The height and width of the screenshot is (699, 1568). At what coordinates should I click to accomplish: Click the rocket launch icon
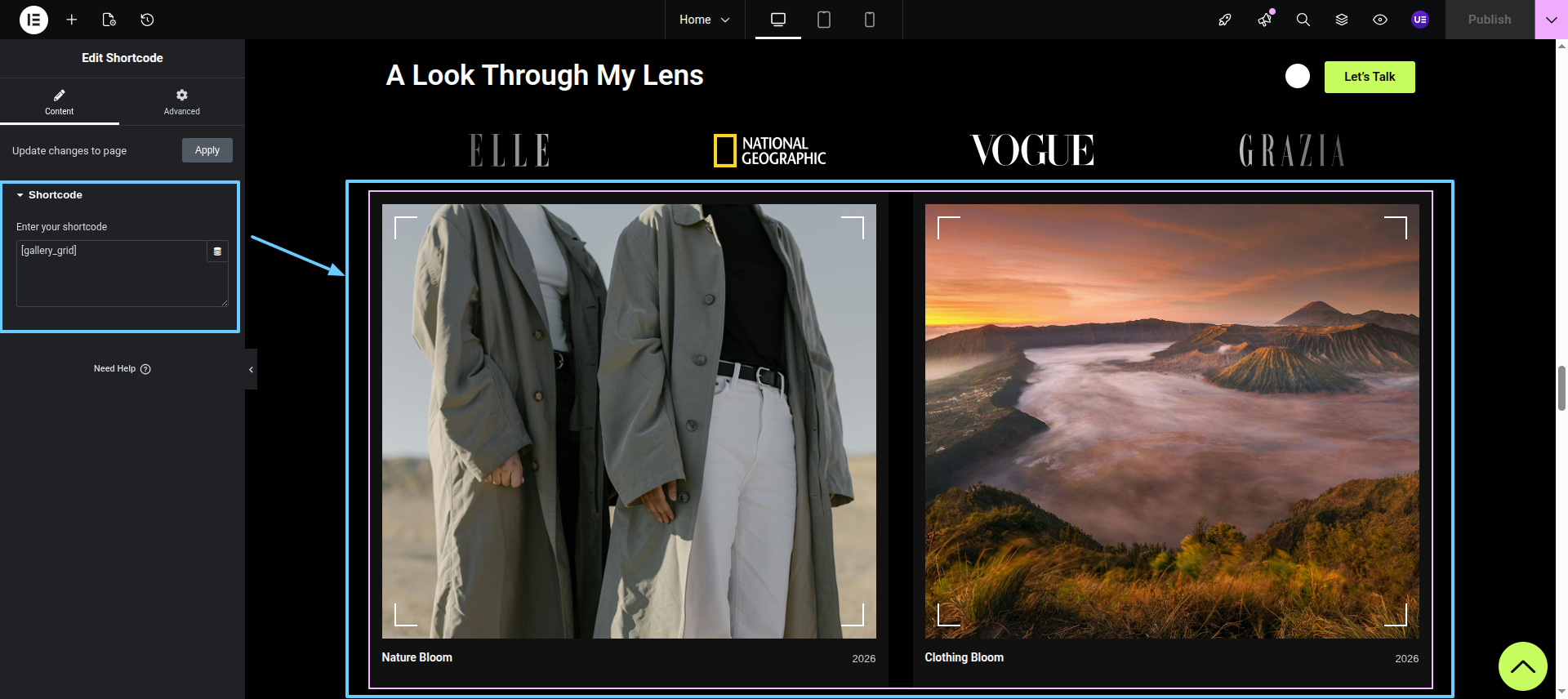point(1224,20)
